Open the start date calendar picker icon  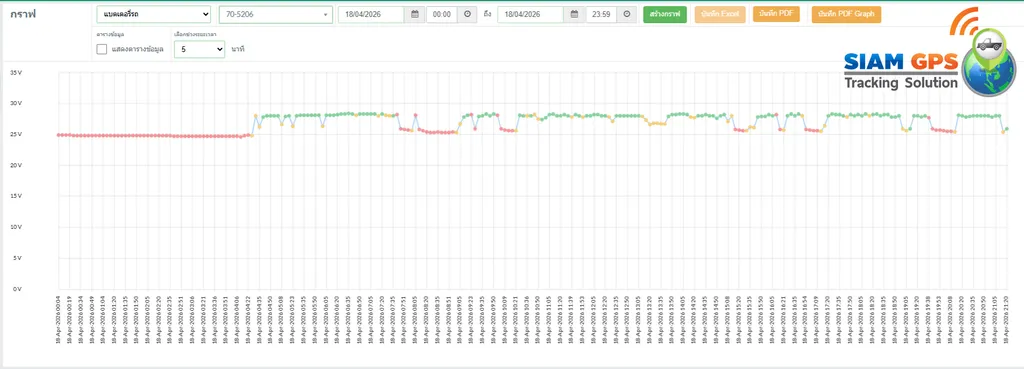tap(414, 14)
